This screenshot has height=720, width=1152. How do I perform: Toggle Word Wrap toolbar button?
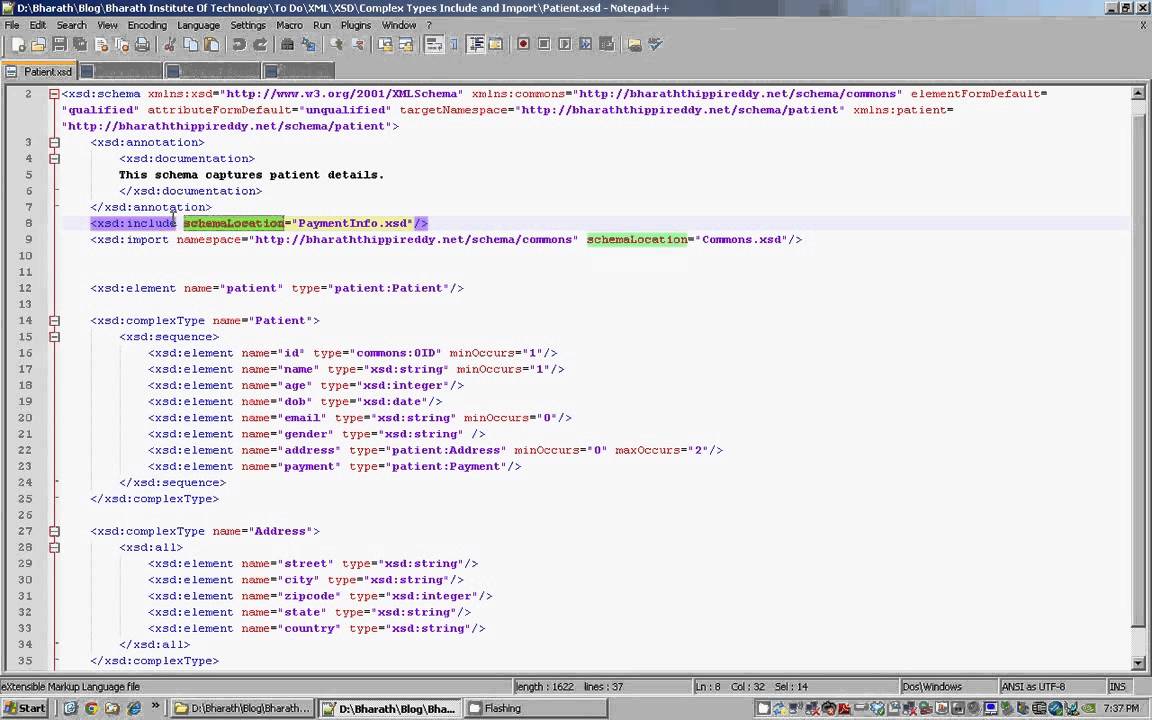[x=434, y=45]
